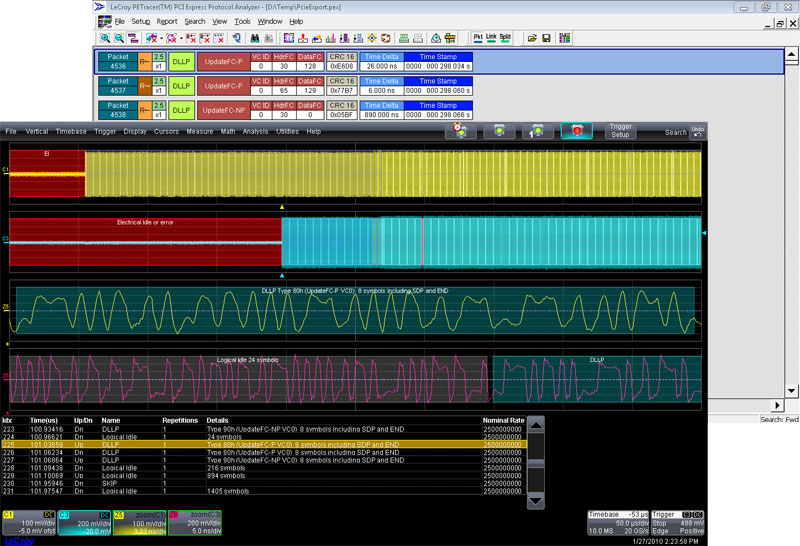Click the Link level view icon
The height and width of the screenshot is (546, 800).
tap(491, 38)
